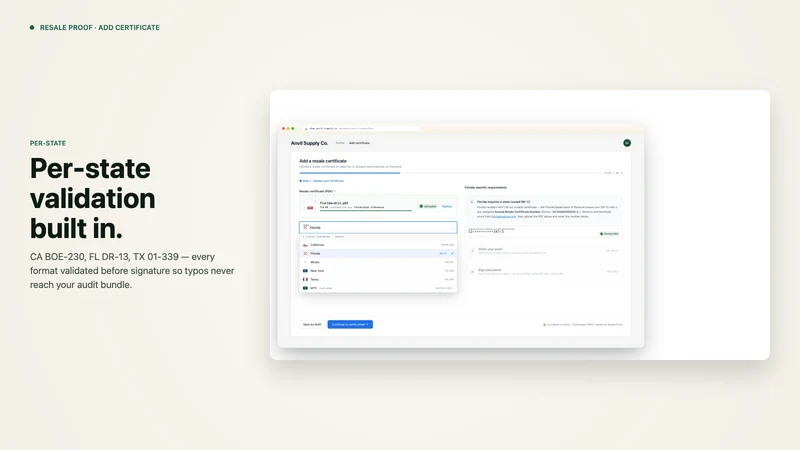Click the checkmark beside selected Florida option

(452, 254)
